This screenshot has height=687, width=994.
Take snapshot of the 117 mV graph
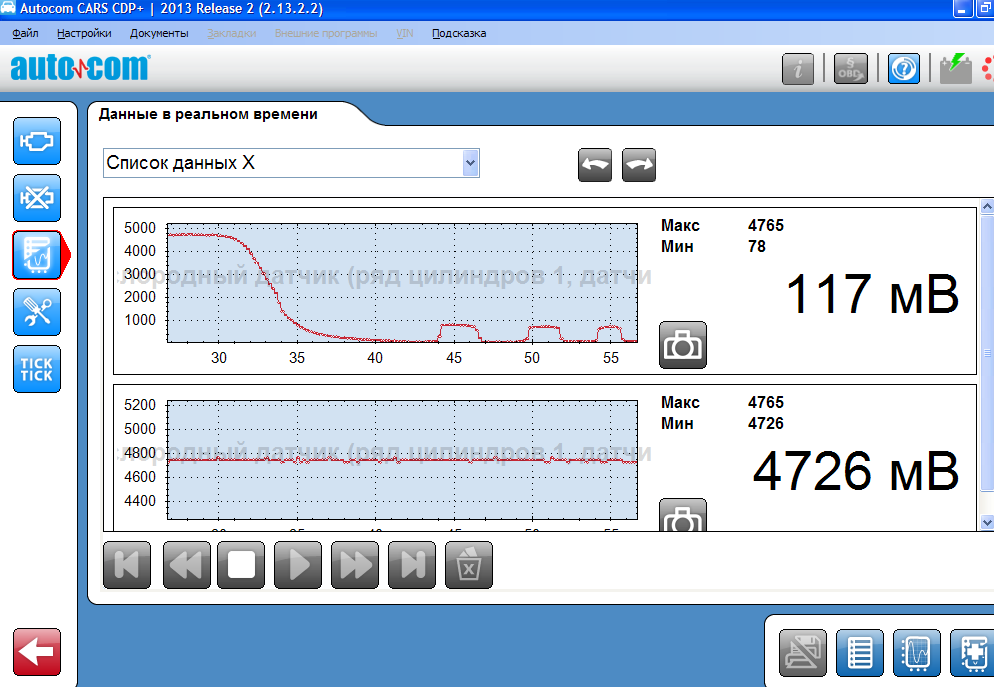(x=683, y=345)
